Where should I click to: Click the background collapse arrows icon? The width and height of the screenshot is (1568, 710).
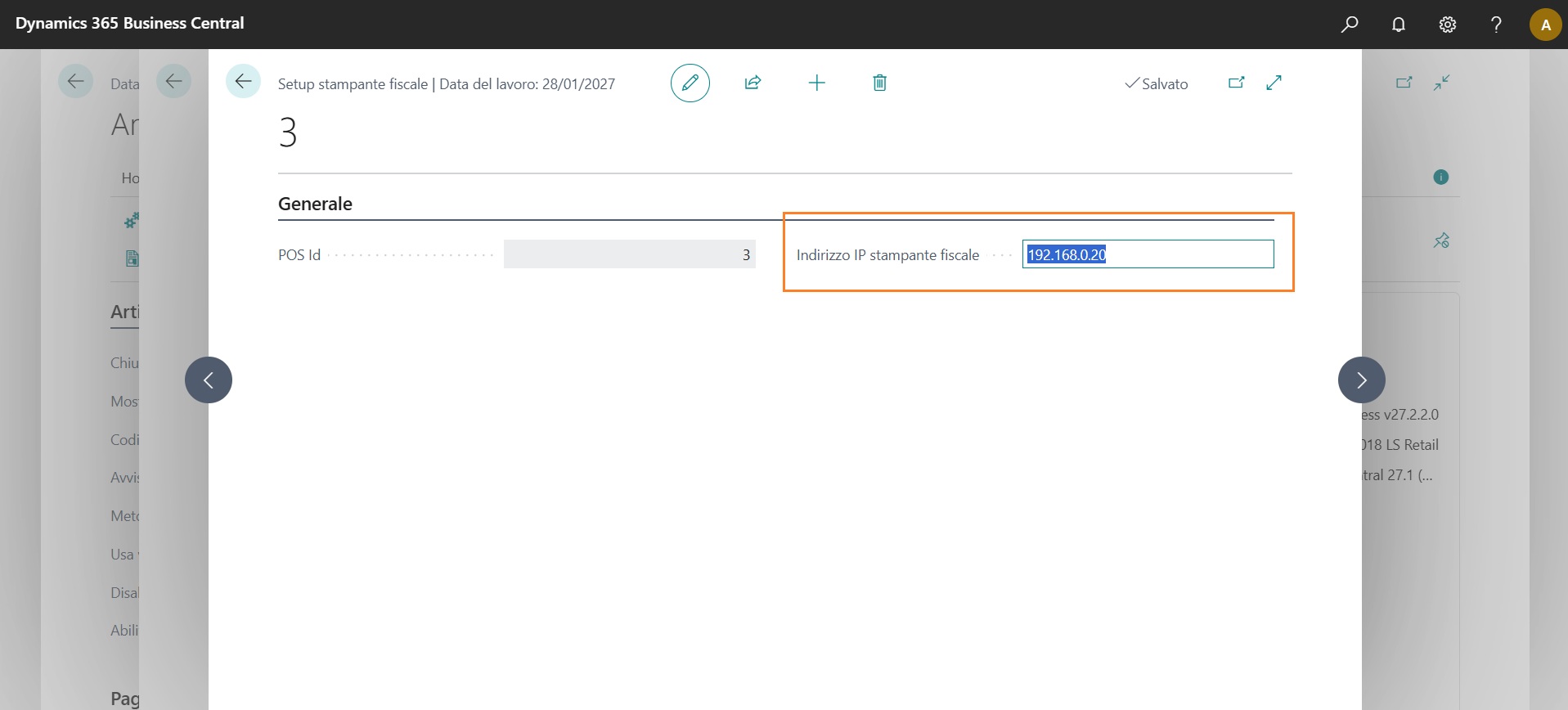1441,83
